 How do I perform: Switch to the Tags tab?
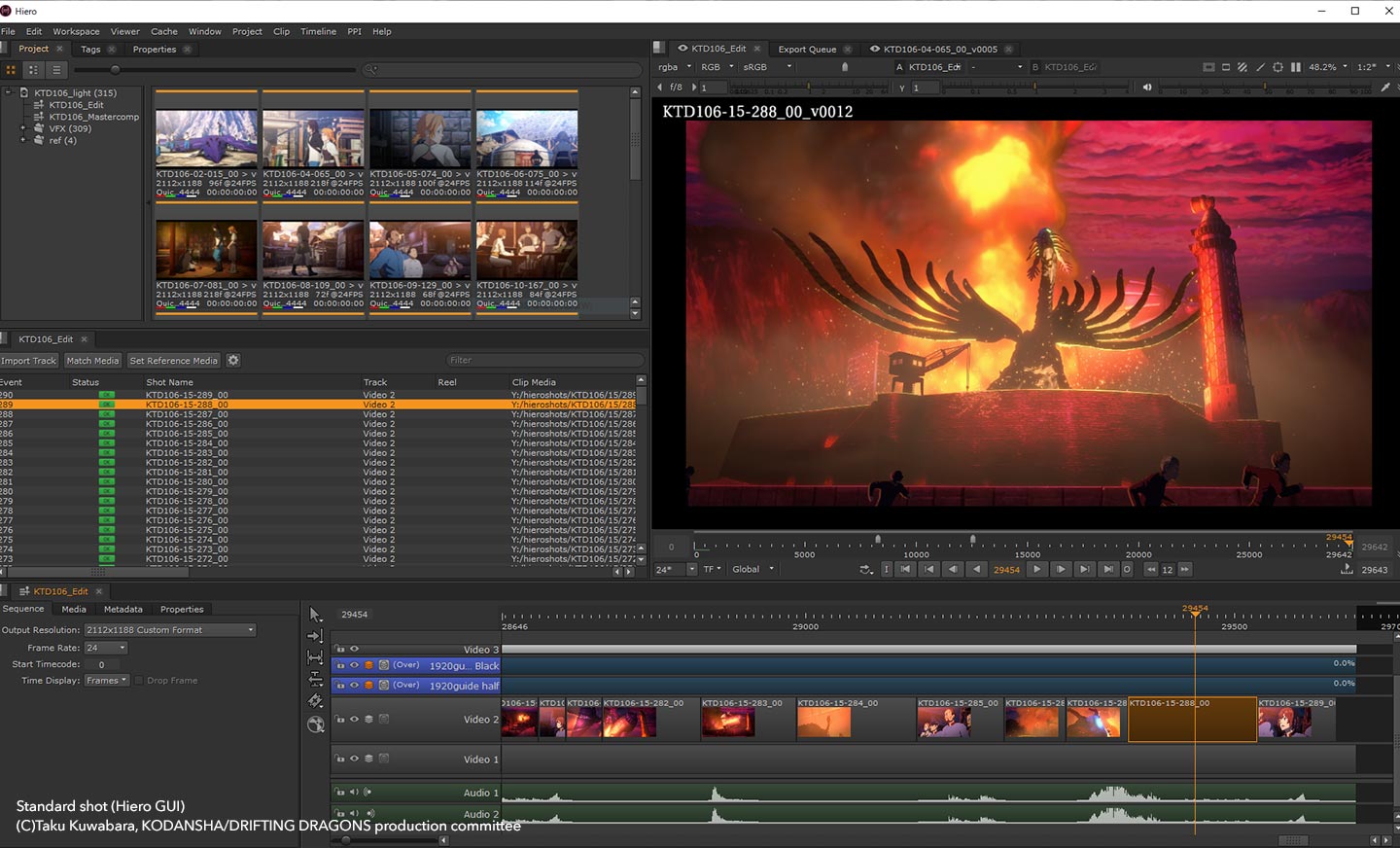coord(90,49)
